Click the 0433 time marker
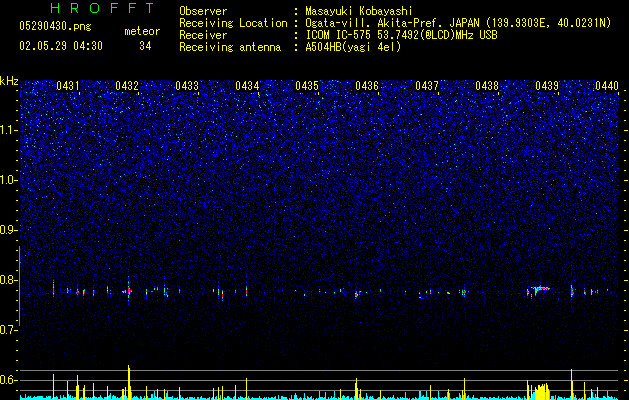This screenshot has height=400, width=629. 187,85
